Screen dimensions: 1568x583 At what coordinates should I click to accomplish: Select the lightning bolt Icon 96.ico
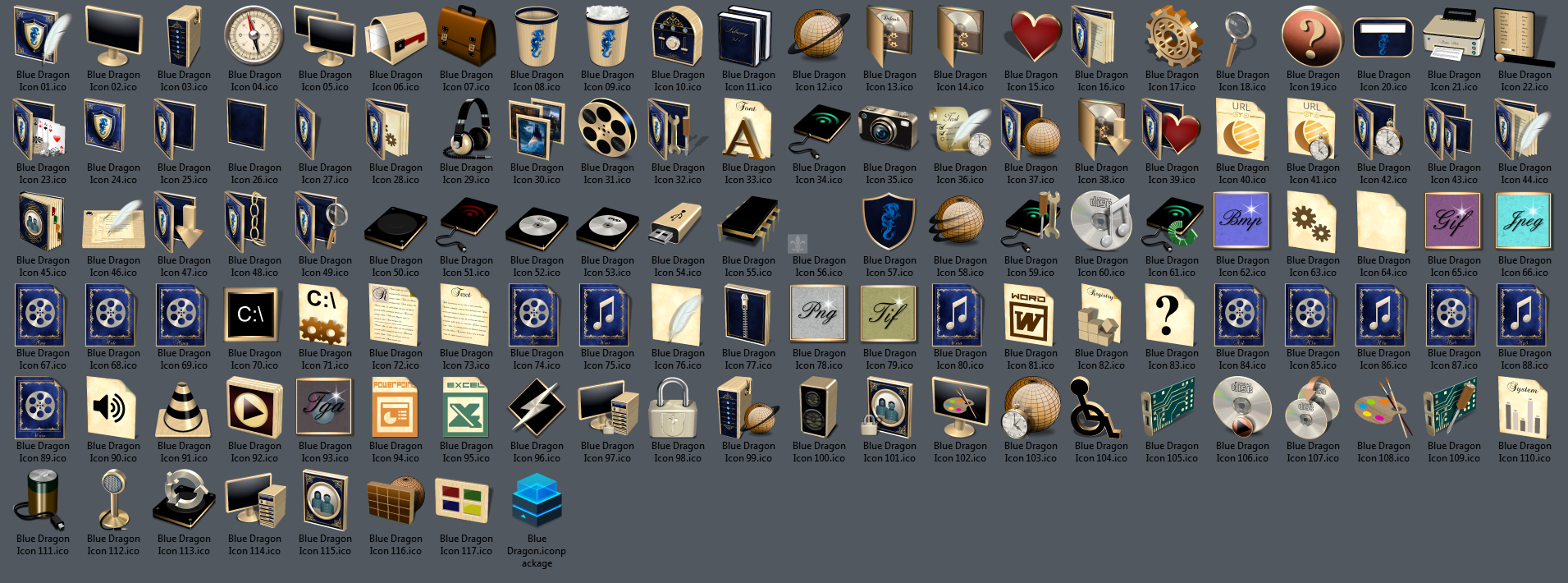537,407
